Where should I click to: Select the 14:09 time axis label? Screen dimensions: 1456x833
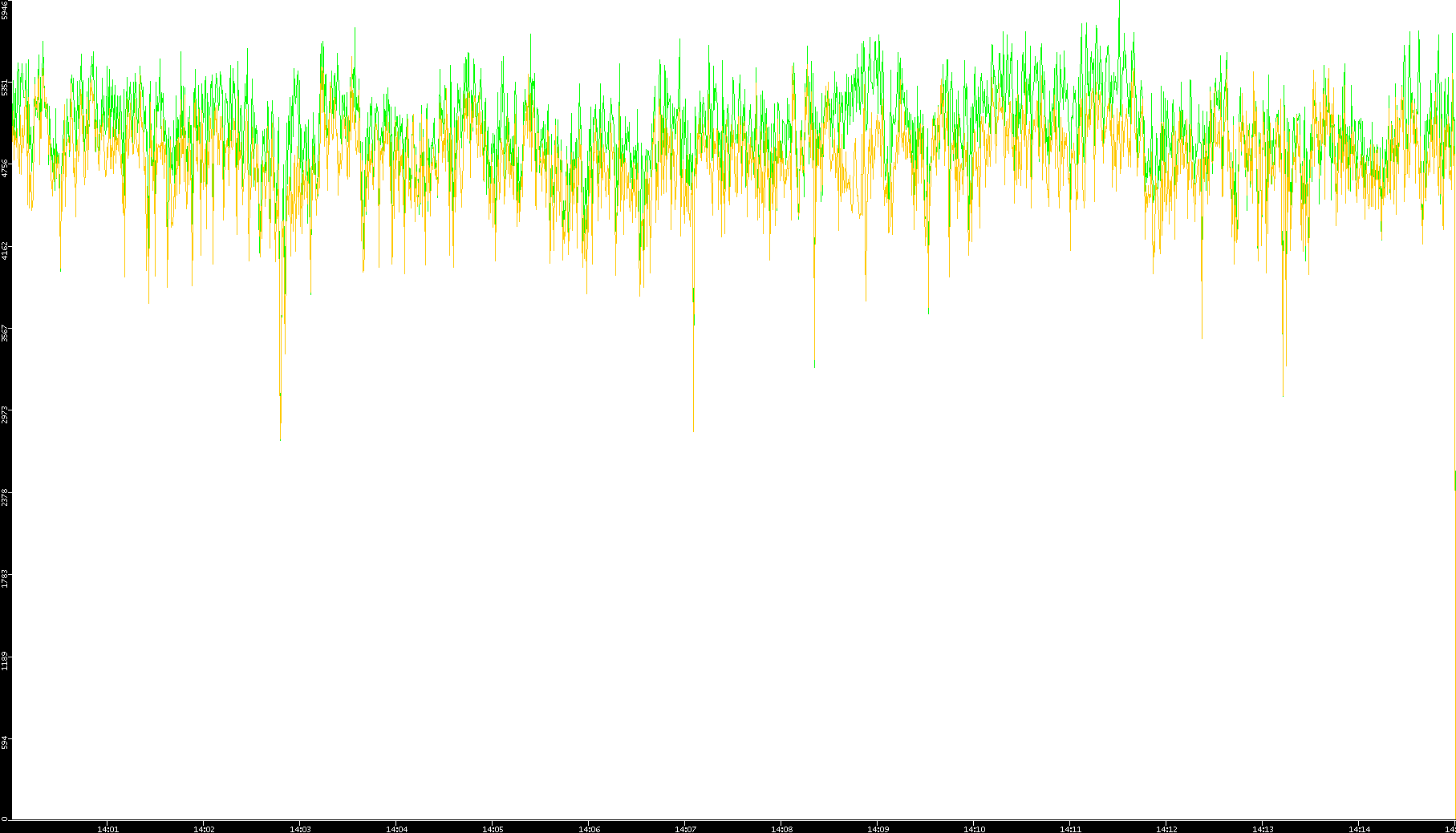coord(878,829)
